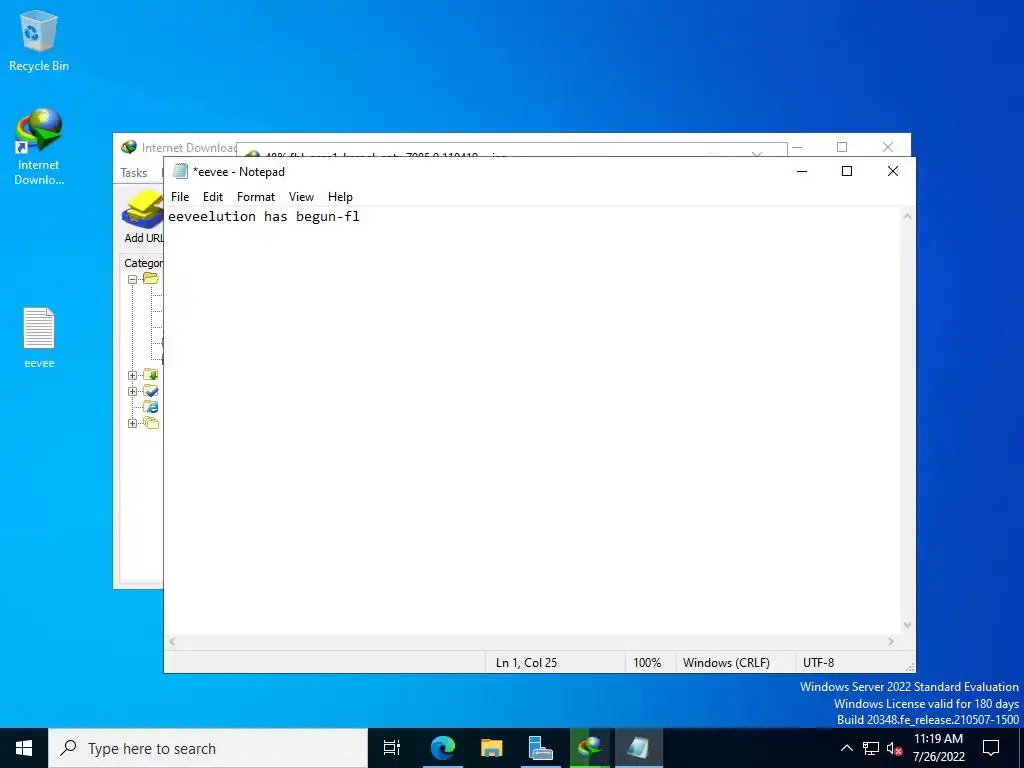The width and height of the screenshot is (1024, 768).
Task: Minimize the Internet Download Manager window
Action: point(797,147)
